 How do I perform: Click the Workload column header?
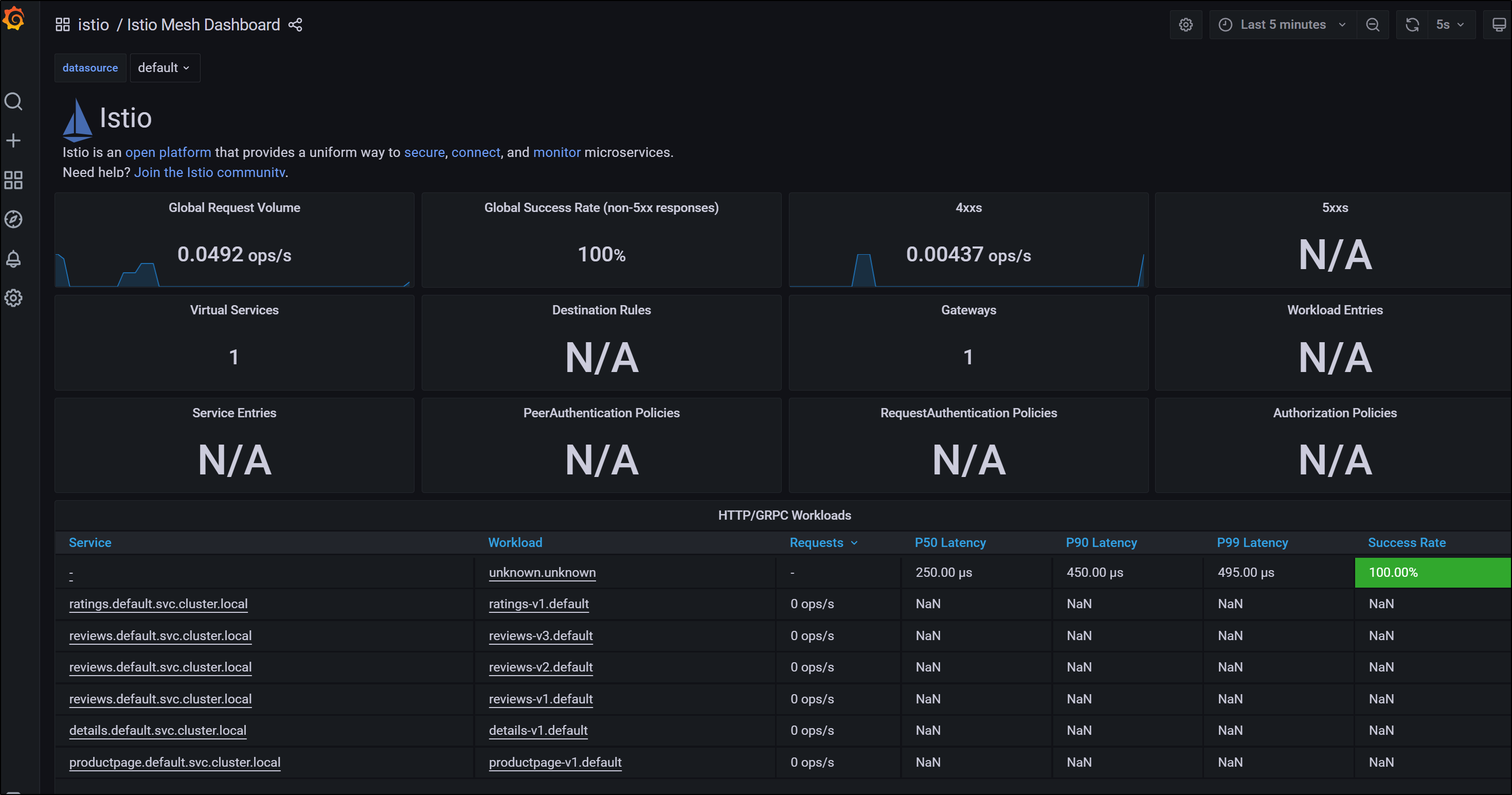[x=515, y=542]
